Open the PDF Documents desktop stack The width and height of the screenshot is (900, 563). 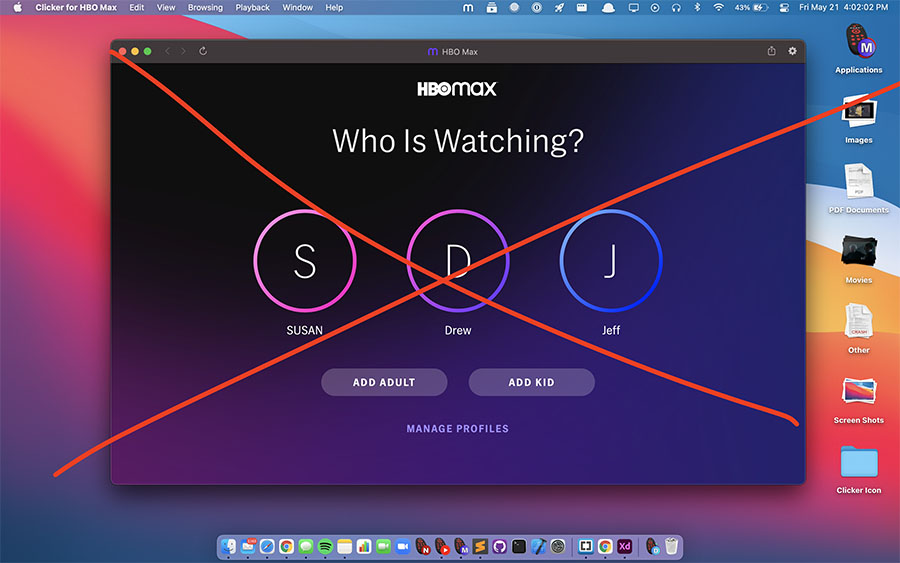[x=859, y=181]
